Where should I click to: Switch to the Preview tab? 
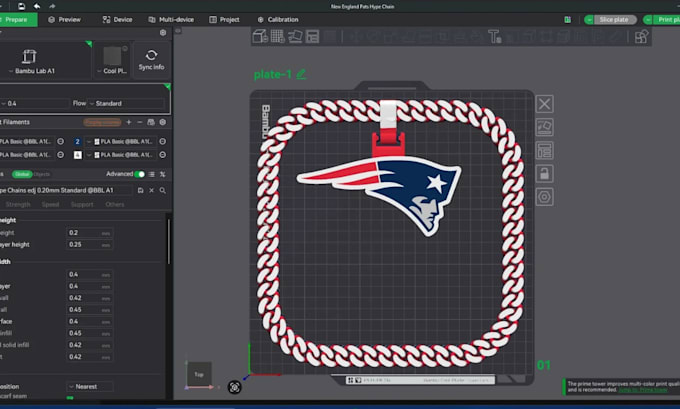click(64, 20)
